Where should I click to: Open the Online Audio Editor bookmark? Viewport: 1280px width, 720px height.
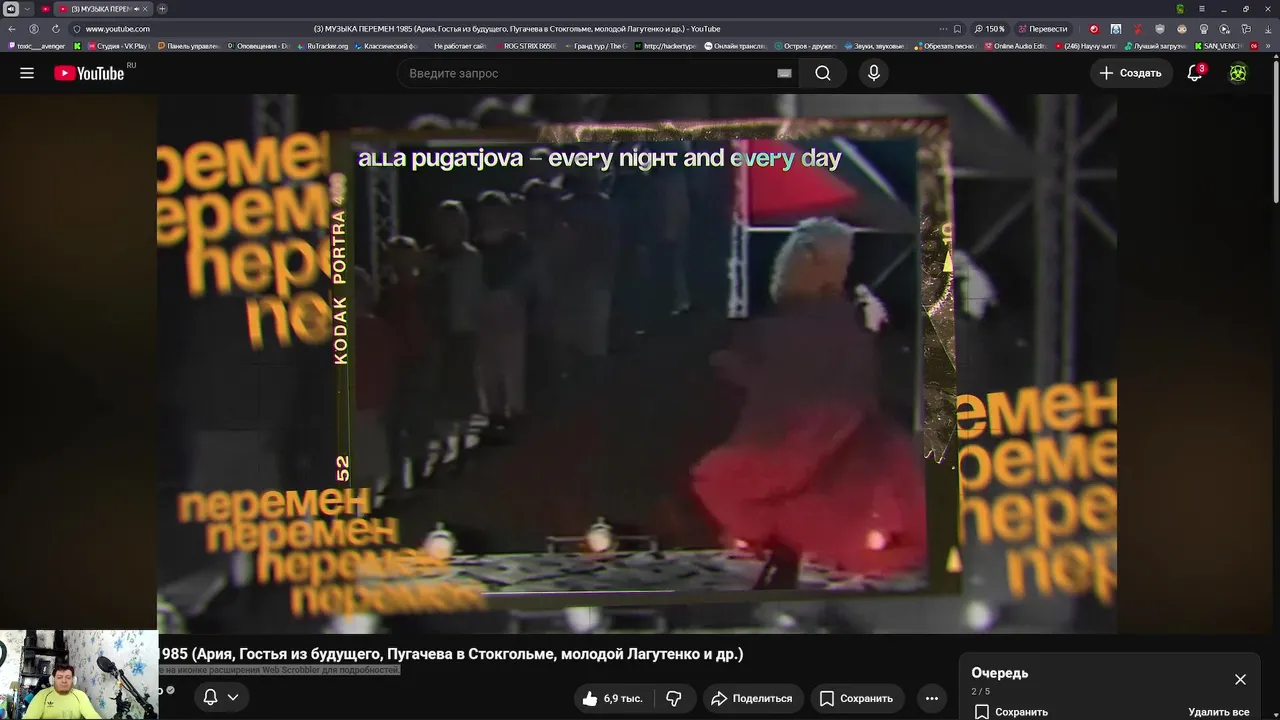tap(1014, 46)
